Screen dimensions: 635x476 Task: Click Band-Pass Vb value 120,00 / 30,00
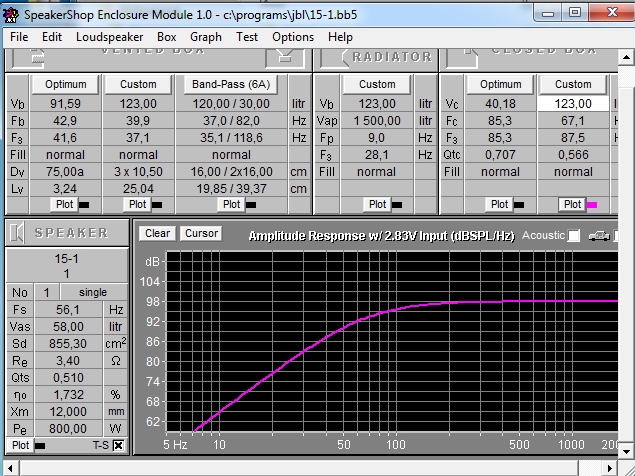pos(231,104)
